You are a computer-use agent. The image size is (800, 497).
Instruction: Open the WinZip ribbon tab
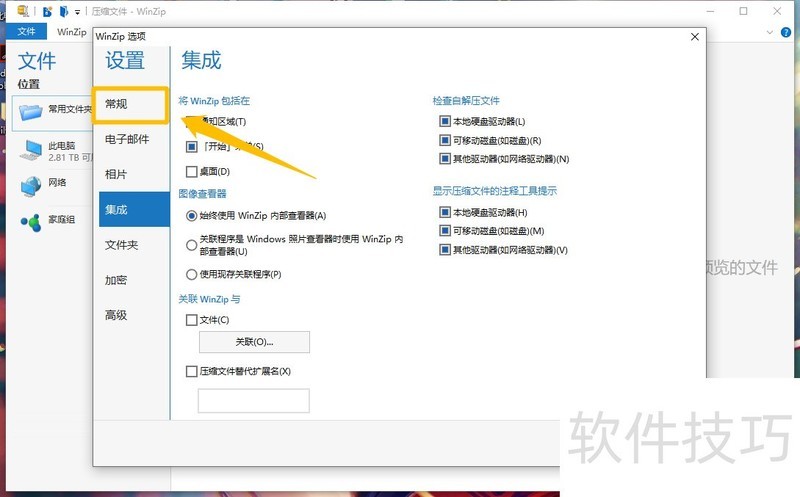[71, 32]
